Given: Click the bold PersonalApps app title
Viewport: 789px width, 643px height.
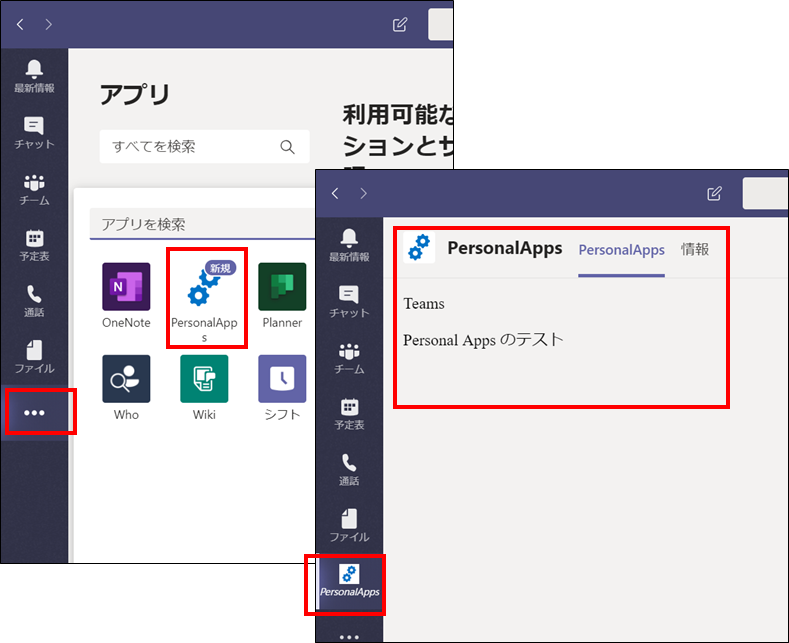Looking at the screenshot, I should [505, 248].
